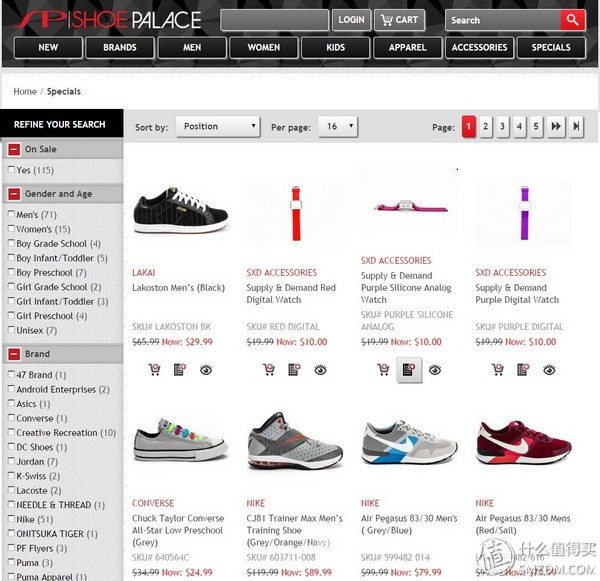Check the Women's filter checkbox
This screenshot has height=581, width=600.
(11, 228)
